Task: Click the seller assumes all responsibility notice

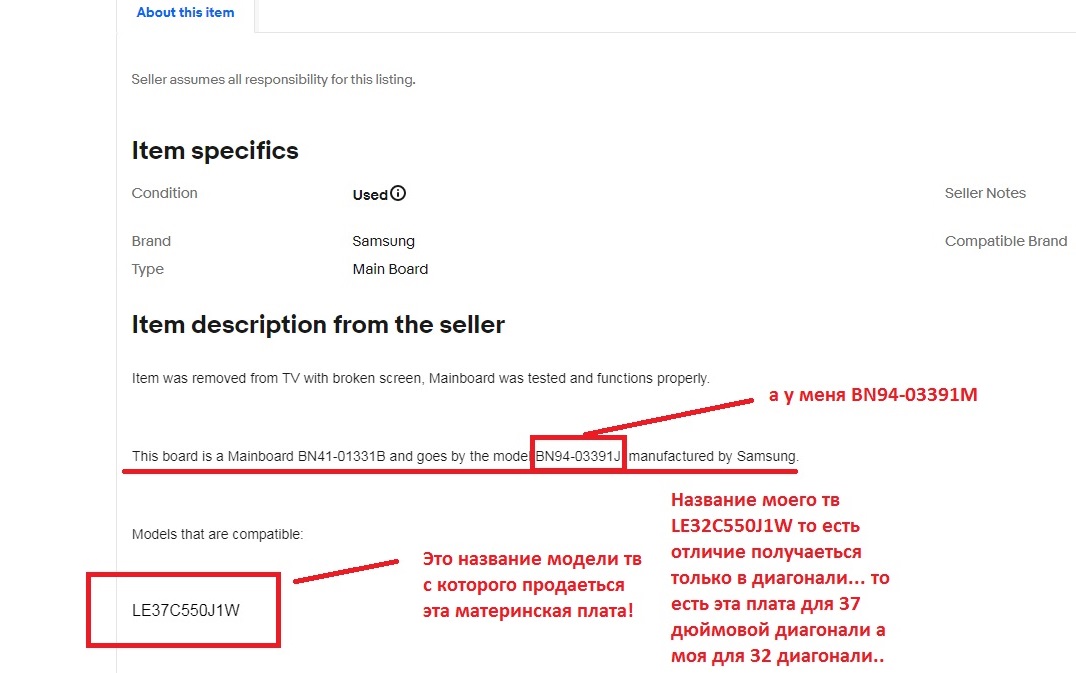Action: click(273, 79)
